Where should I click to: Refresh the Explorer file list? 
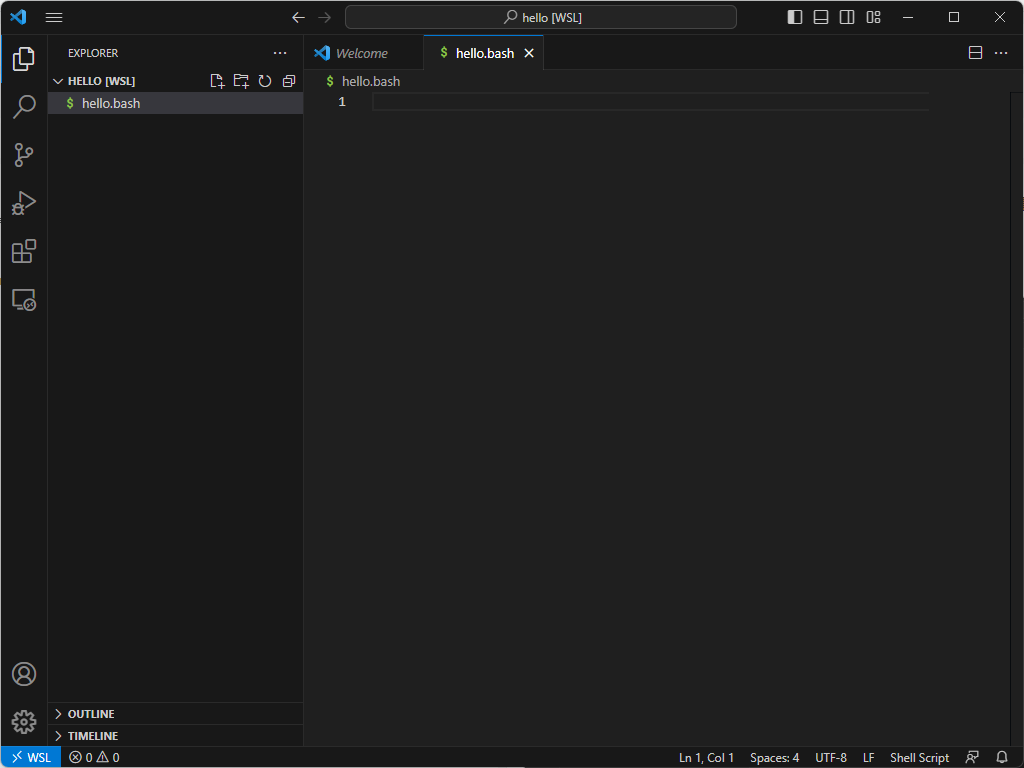pyautogui.click(x=264, y=81)
